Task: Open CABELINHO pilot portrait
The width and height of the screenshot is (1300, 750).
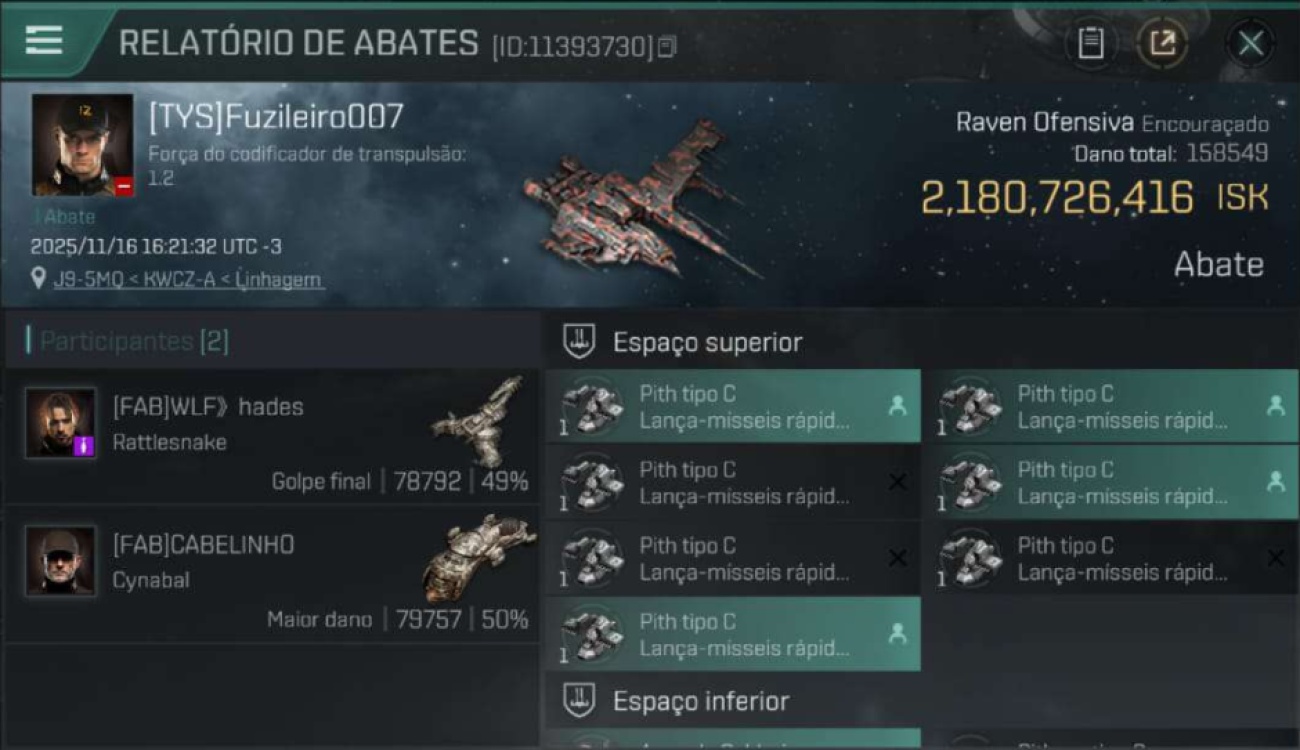Action: tap(61, 561)
